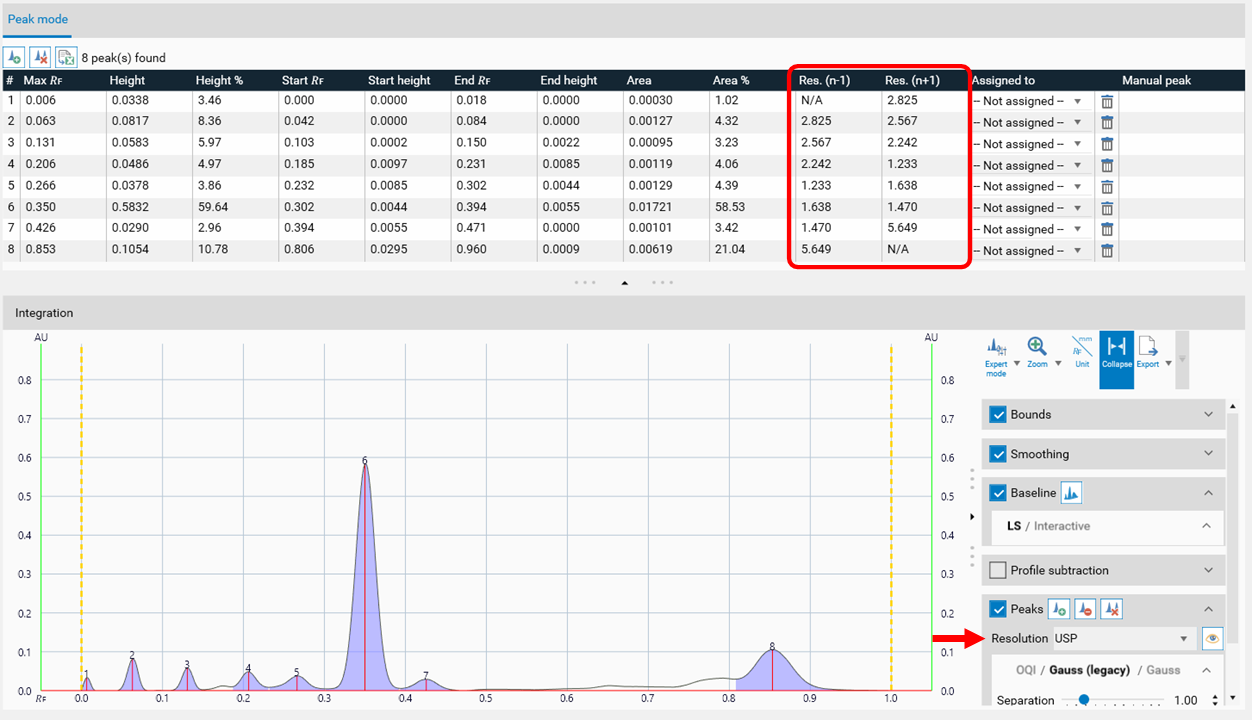
Task: Click the Collapse button in integration toolbar
Action: click(1117, 352)
